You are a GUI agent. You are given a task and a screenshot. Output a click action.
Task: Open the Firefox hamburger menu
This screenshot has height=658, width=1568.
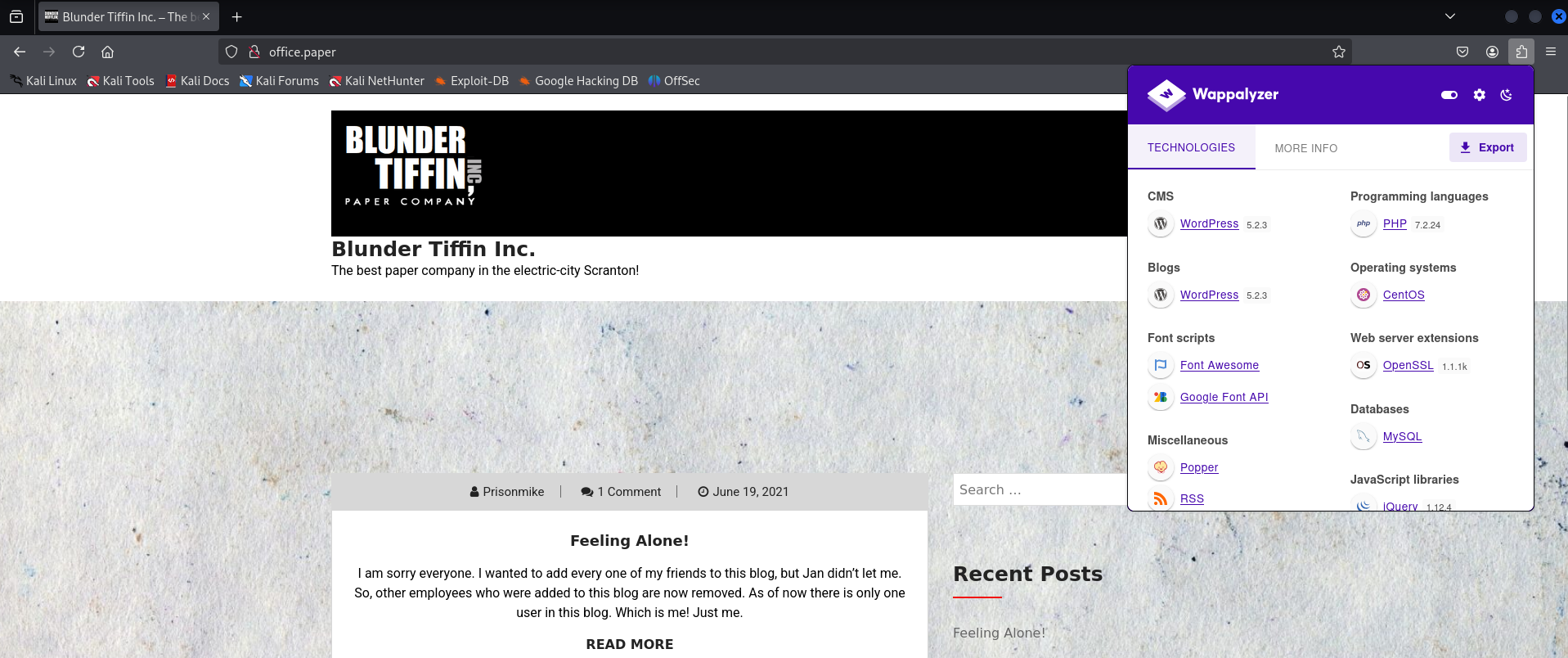[x=1551, y=52]
